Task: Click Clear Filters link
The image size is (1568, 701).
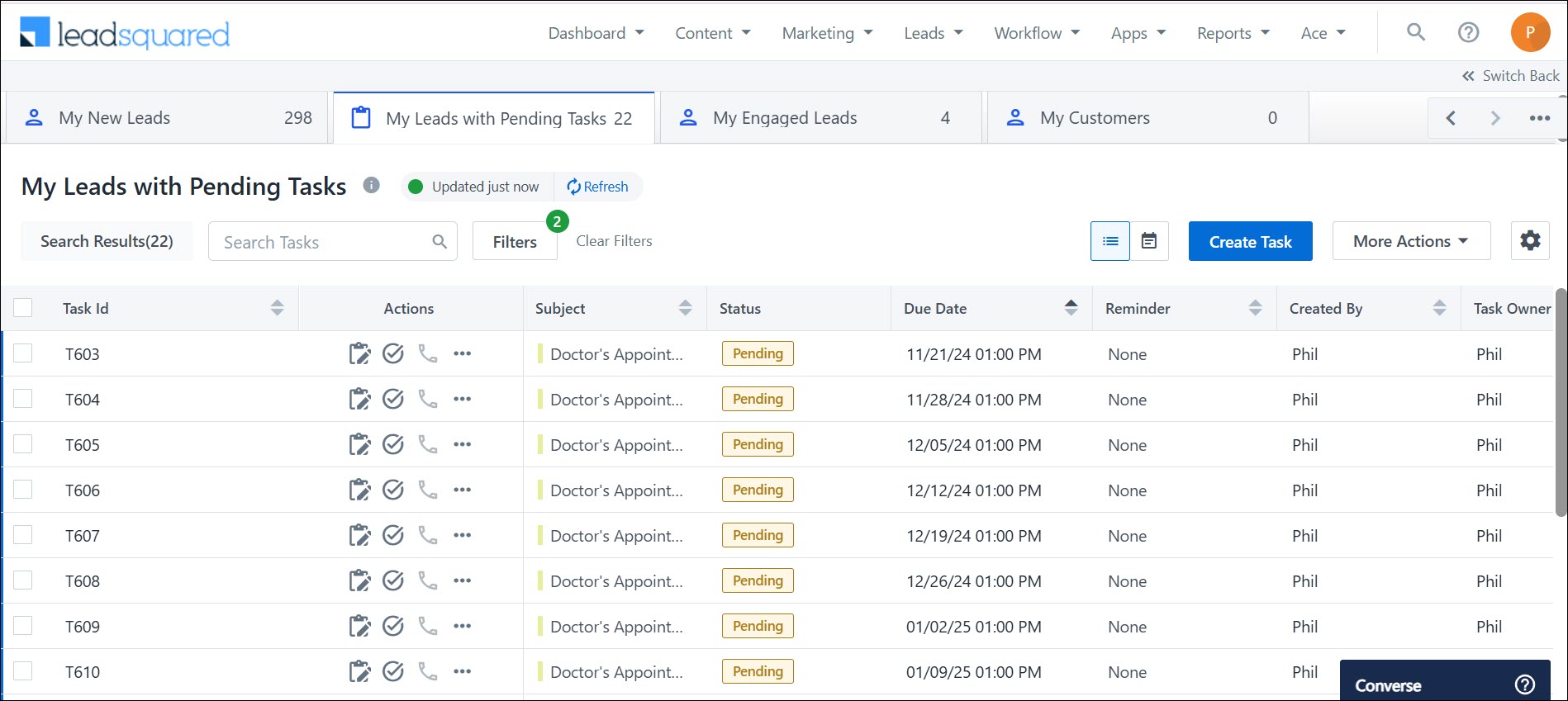Action: pyautogui.click(x=614, y=241)
